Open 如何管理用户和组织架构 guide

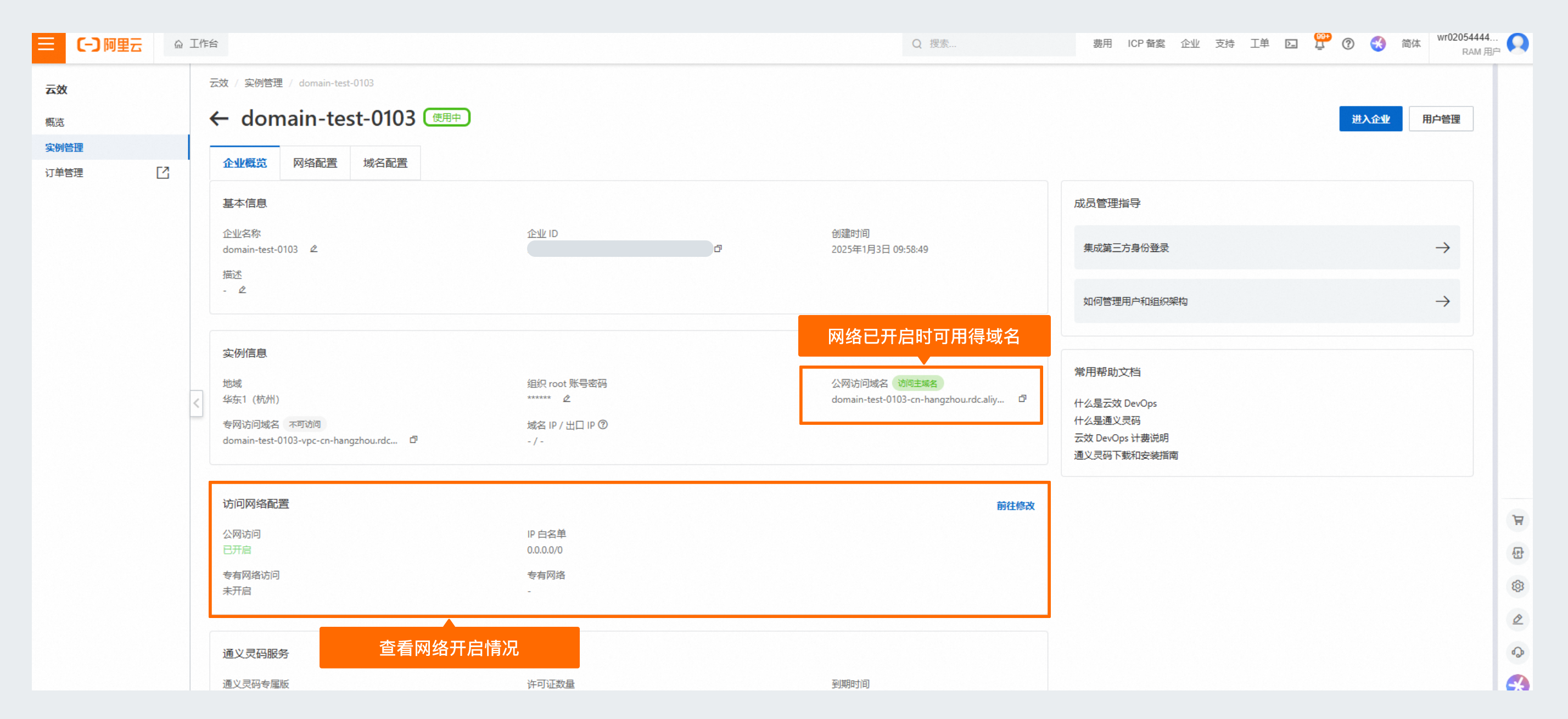tap(1266, 301)
